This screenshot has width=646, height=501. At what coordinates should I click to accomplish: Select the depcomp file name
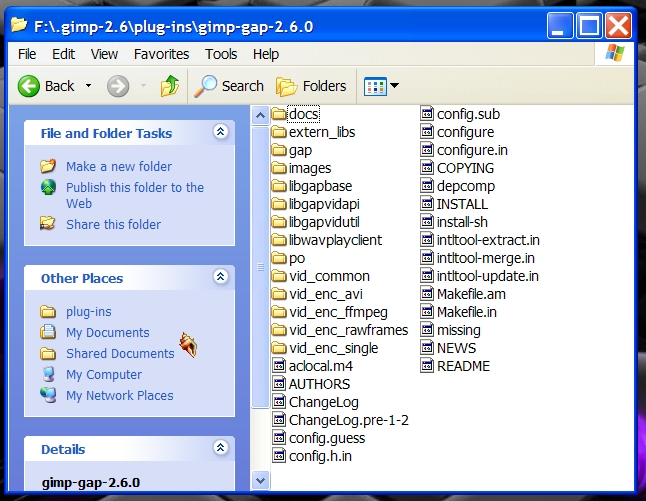point(466,186)
